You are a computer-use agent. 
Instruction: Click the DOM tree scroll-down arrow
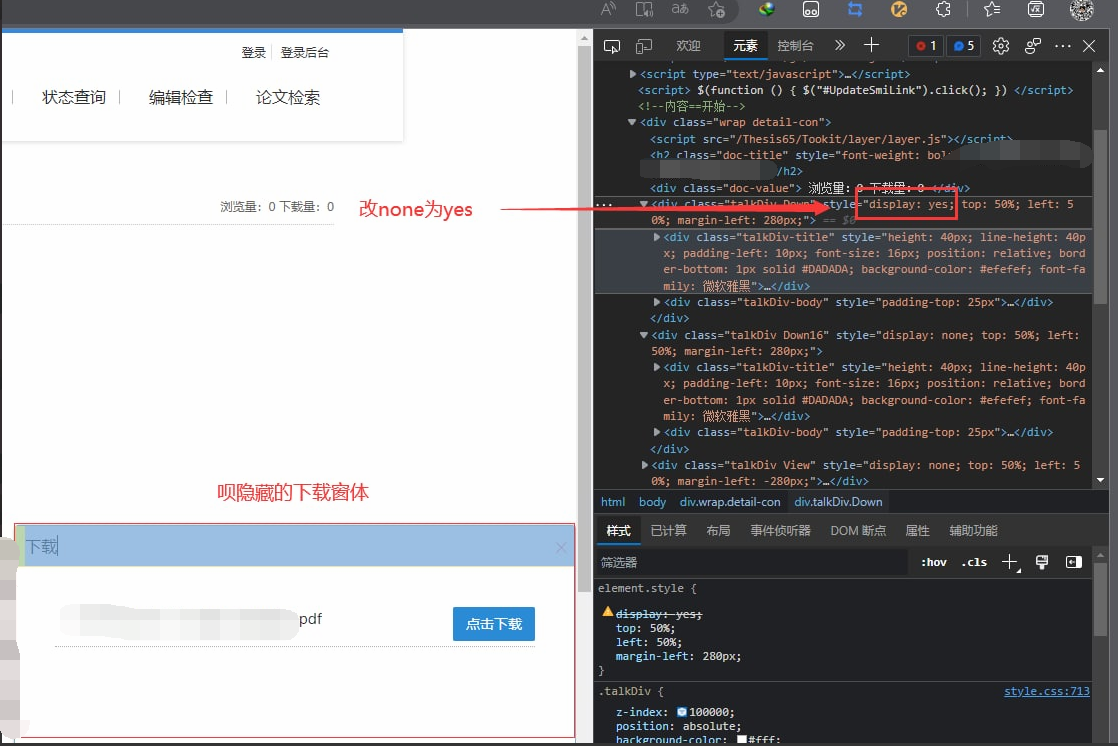coord(1101,480)
